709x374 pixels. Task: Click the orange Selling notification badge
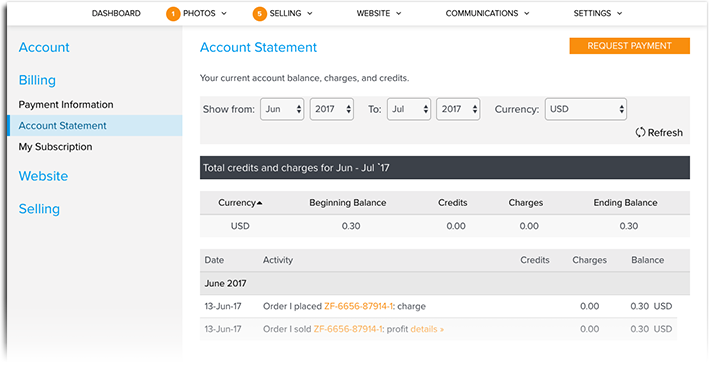pos(260,14)
